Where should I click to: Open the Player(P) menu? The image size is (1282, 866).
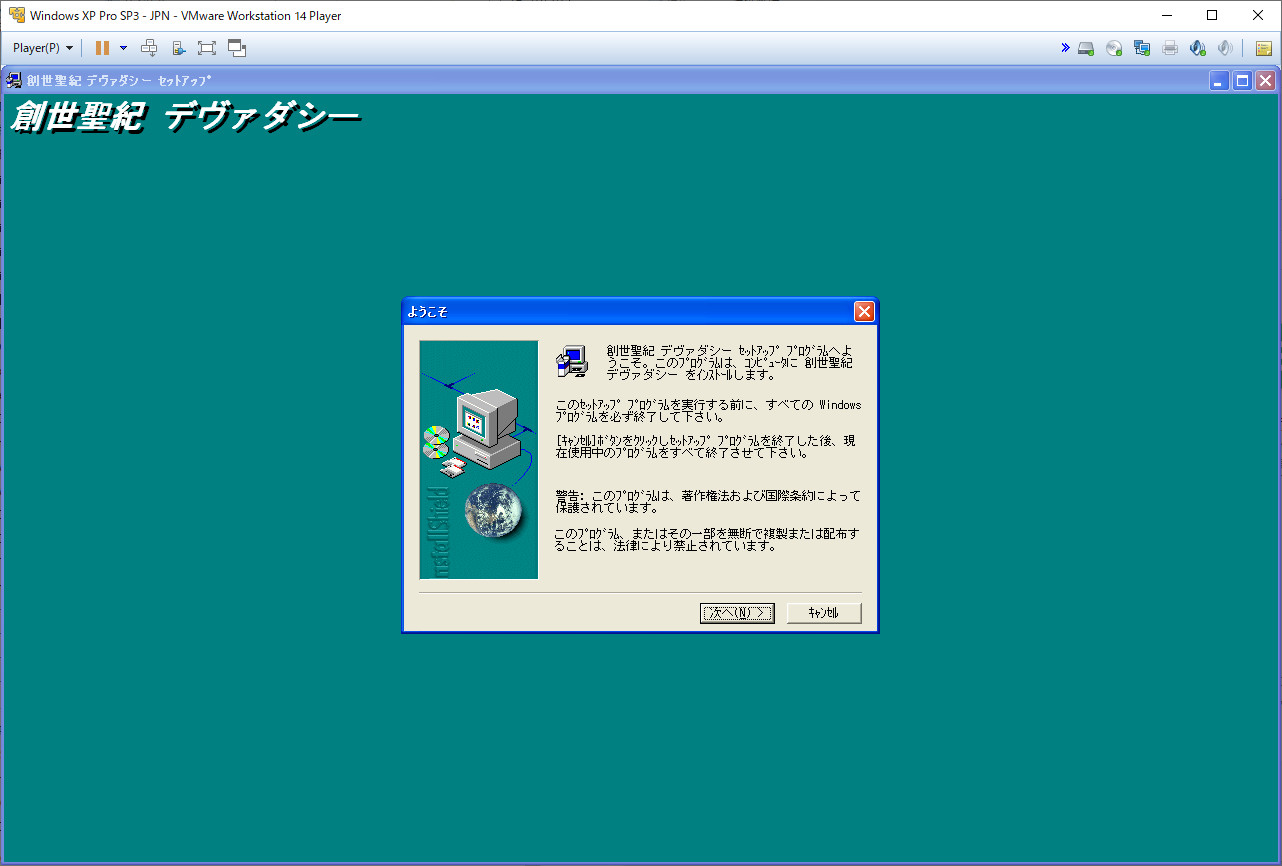(x=42, y=48)
